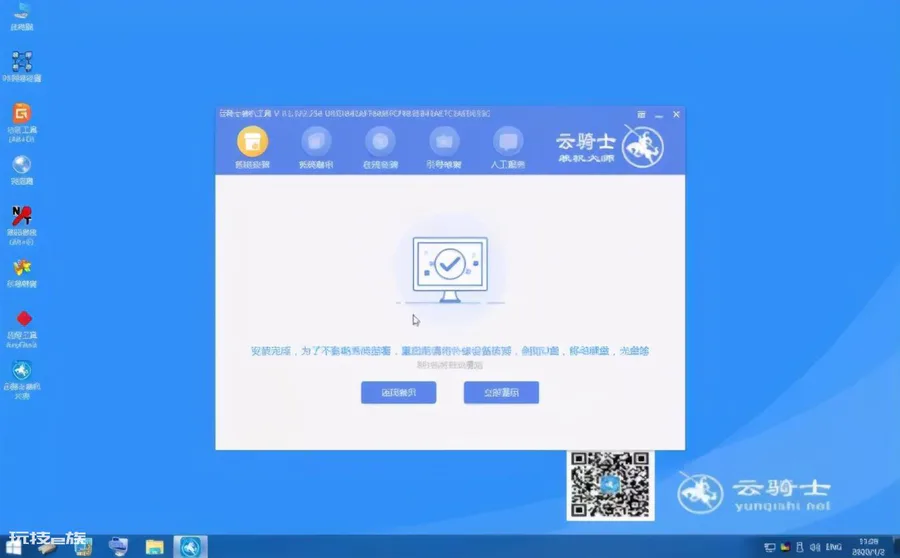Launch the red AnyDesk remote tool icon
This screenshot has height=558, width=900.
coord(22,329)
